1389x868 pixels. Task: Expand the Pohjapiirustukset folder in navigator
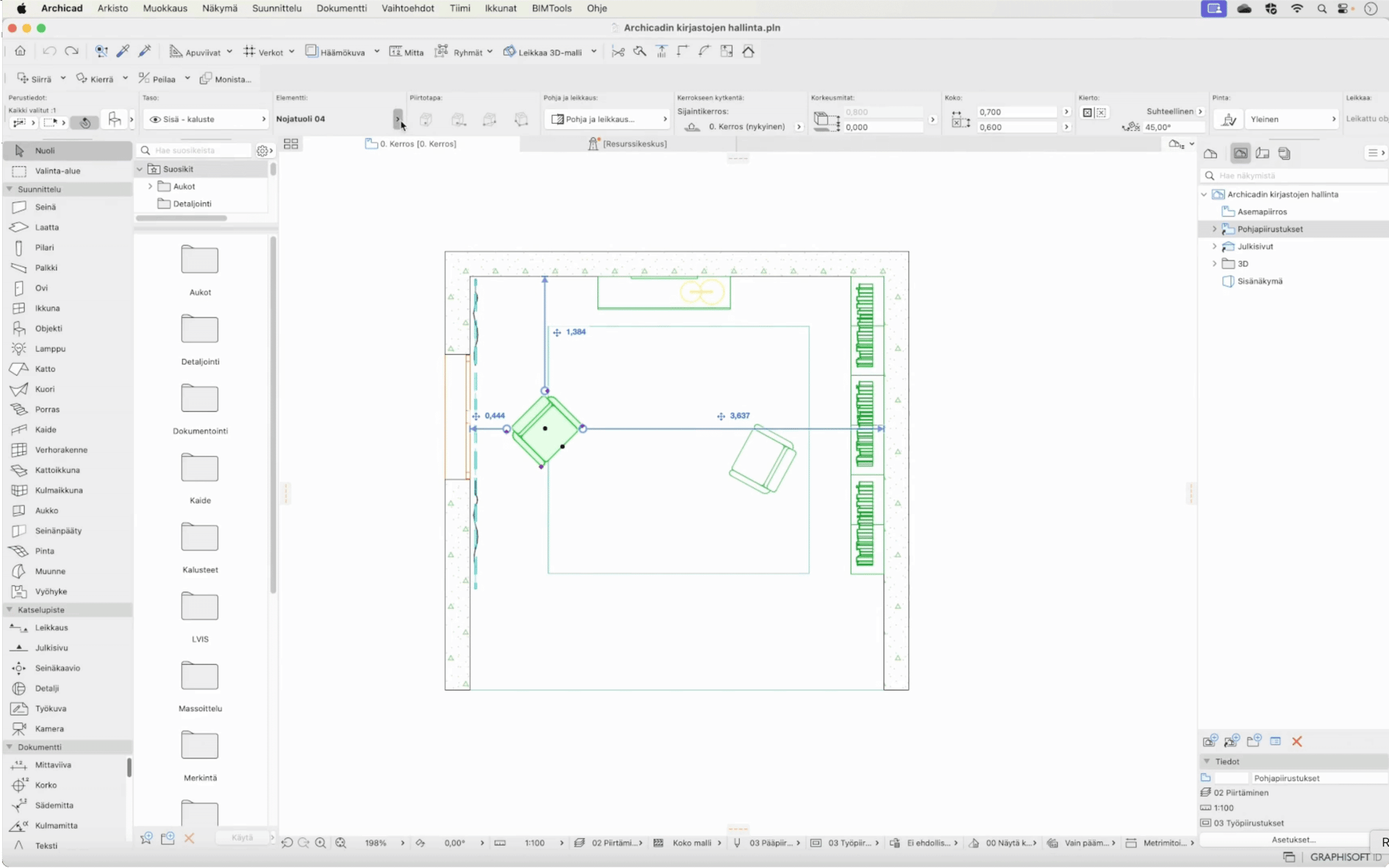tap(1214, 229)
